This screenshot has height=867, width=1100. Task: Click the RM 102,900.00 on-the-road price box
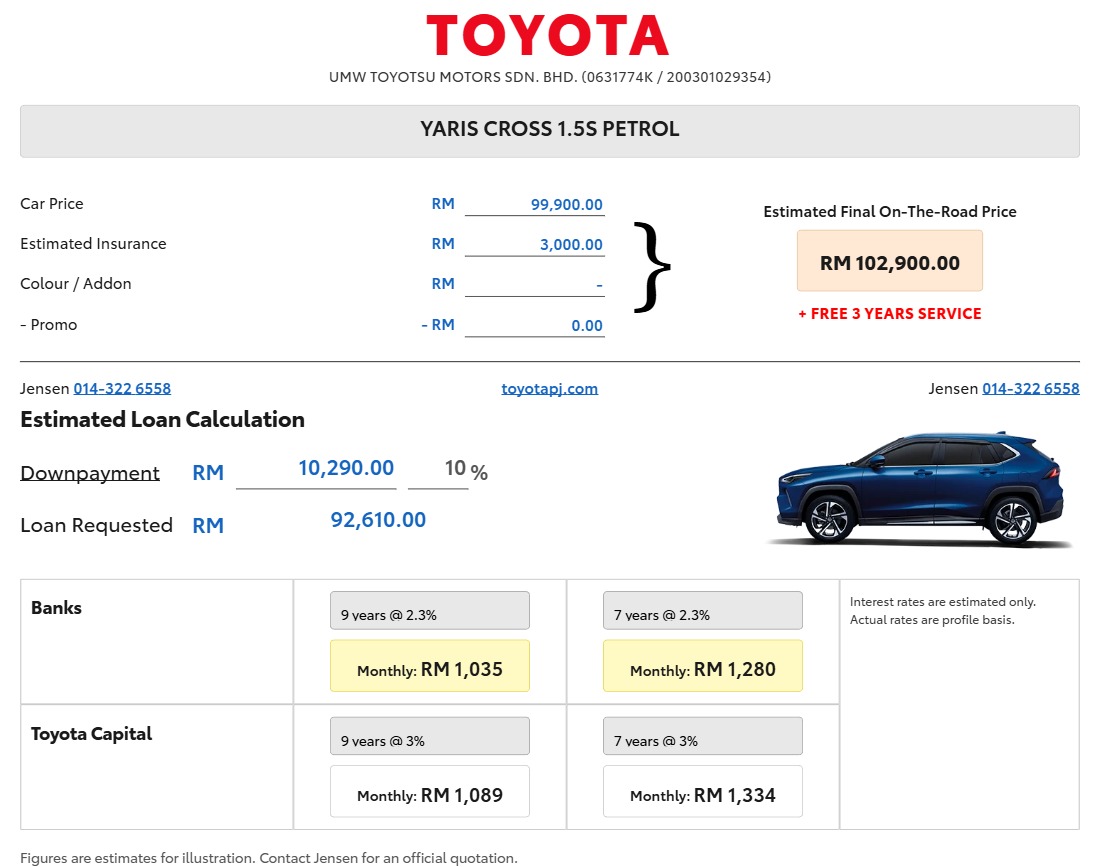tap(890, 261)
